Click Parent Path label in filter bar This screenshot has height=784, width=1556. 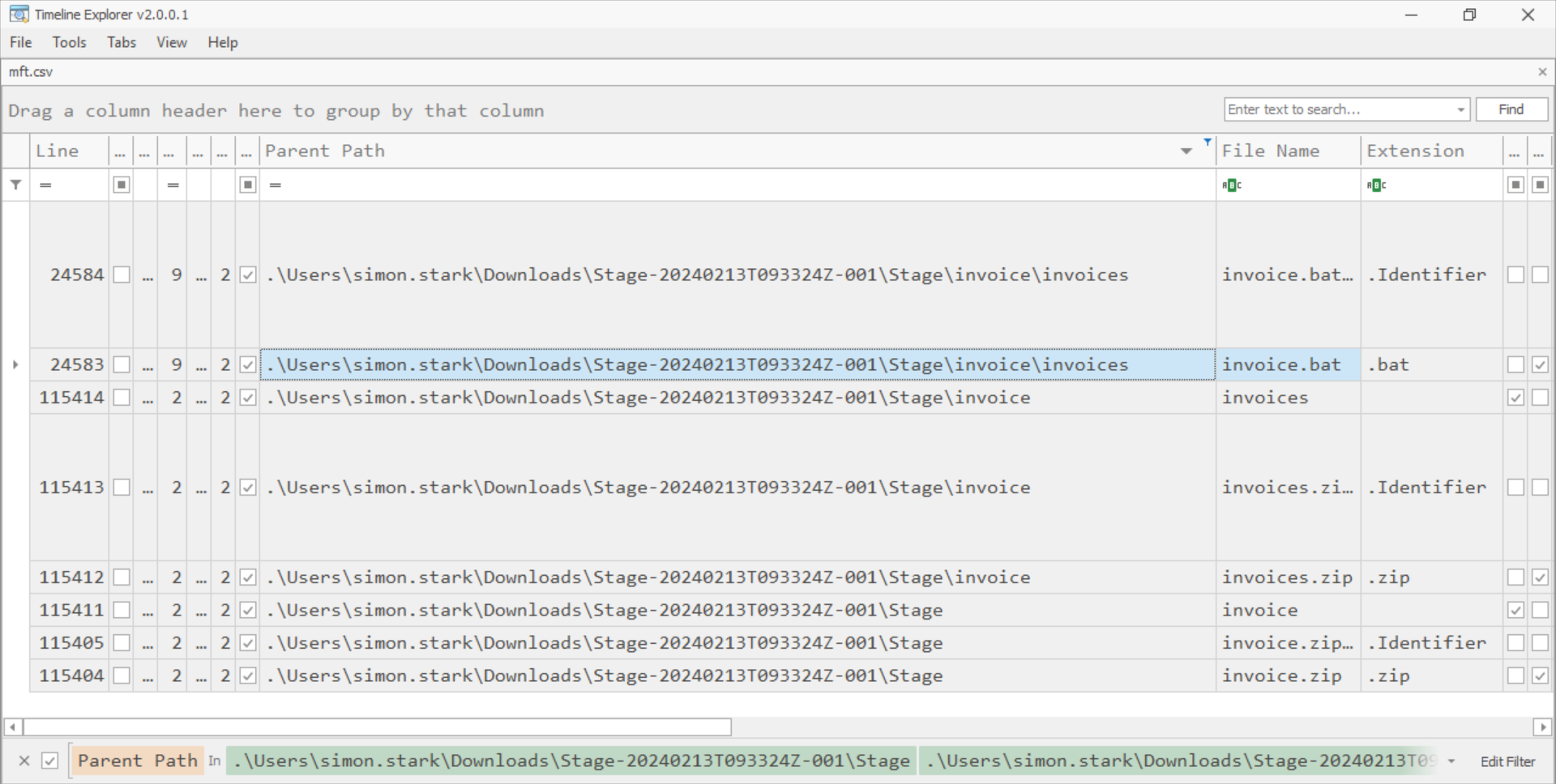click(138, 761)
